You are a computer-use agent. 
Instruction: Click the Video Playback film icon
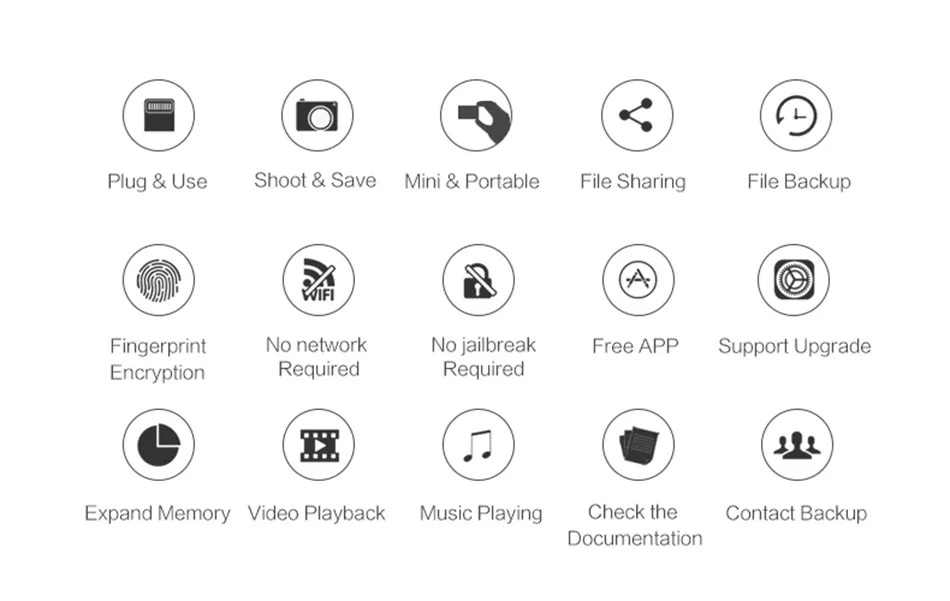[x=319, y=445]
